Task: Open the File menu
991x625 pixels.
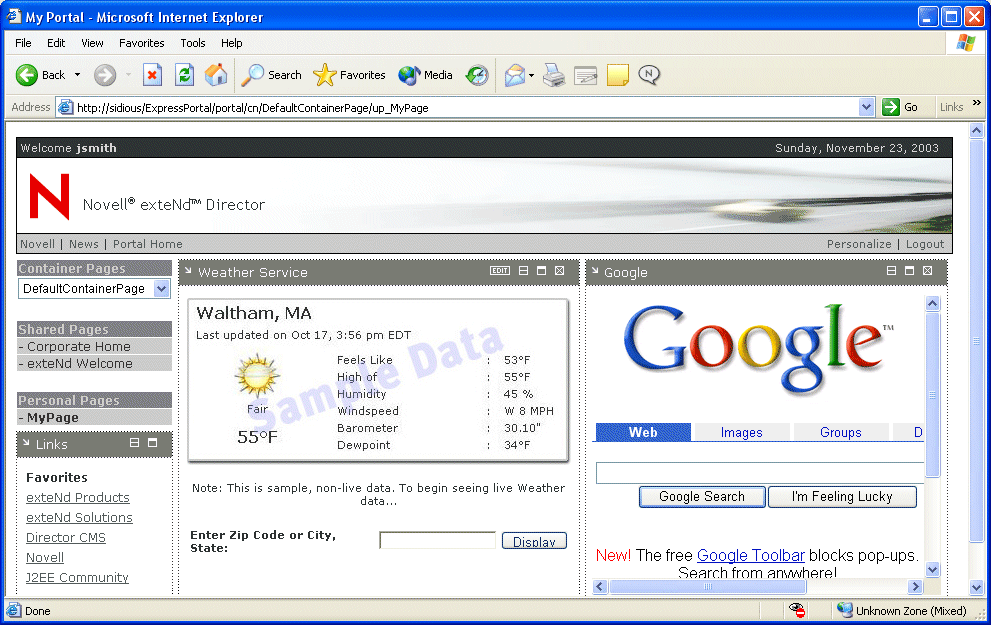Action: click(x=23, y=43)
